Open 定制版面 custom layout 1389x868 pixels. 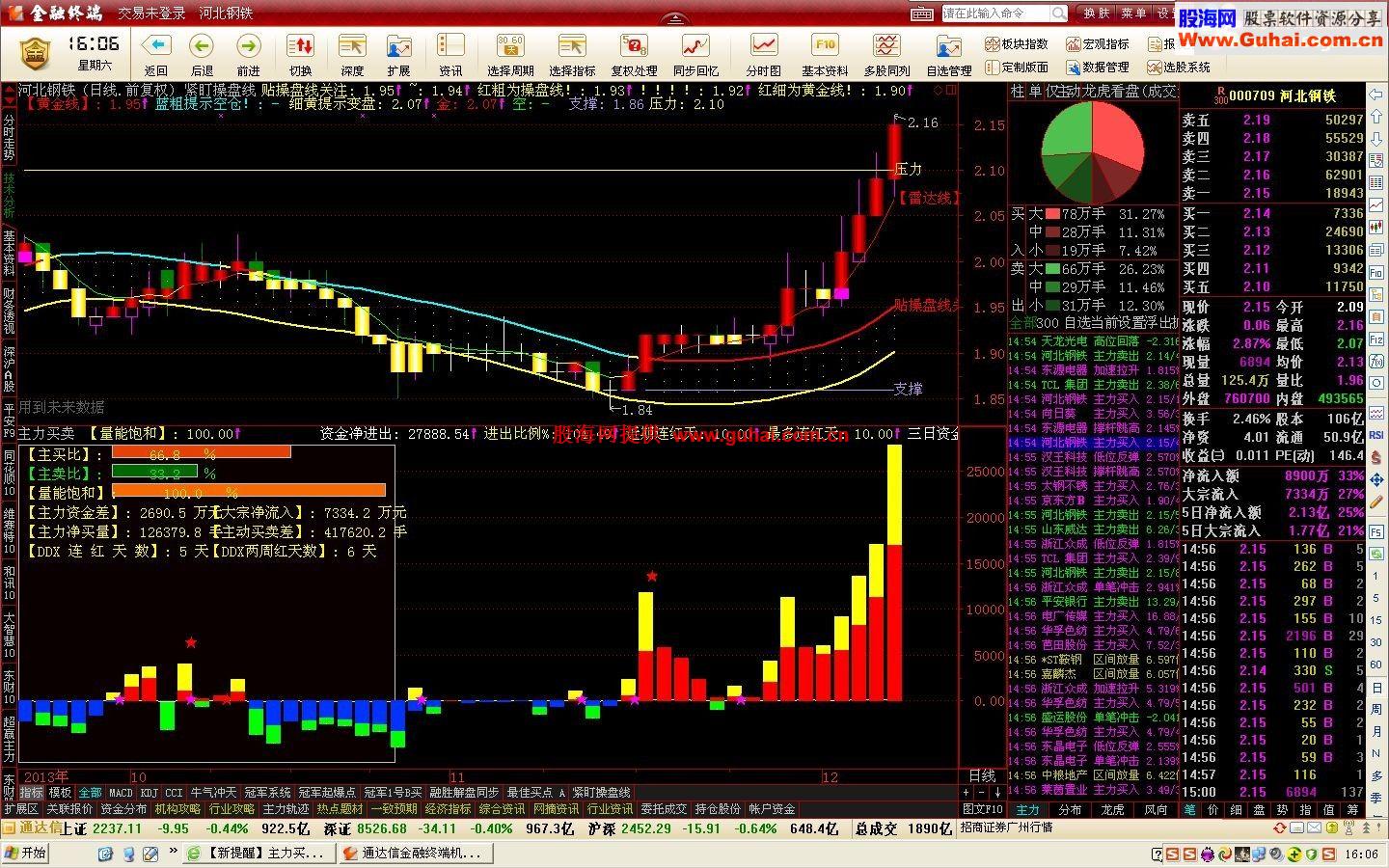click(x=1017, y=67)
